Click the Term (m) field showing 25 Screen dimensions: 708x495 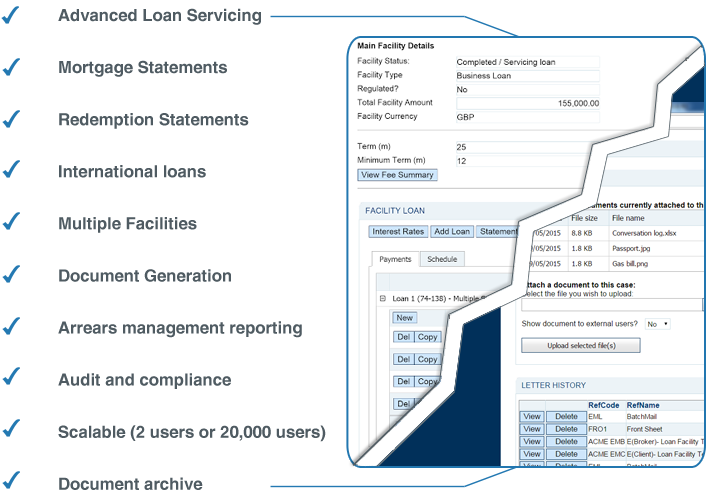pyautogui.click(x=524, y=147)
